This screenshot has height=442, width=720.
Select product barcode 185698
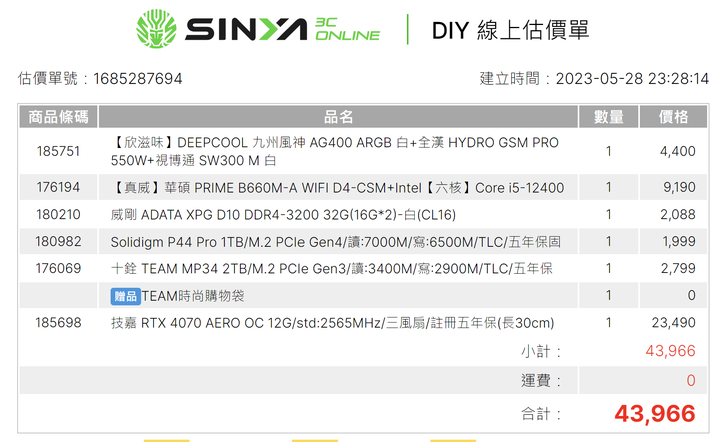58,323
